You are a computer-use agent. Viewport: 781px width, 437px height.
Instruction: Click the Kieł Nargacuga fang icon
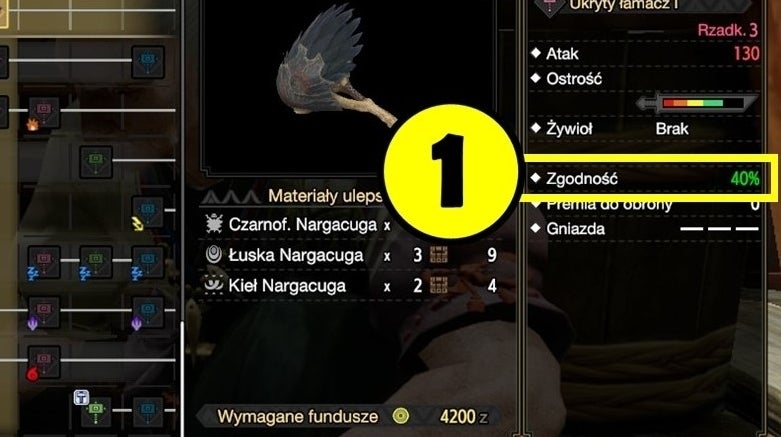tap(214, 285)
